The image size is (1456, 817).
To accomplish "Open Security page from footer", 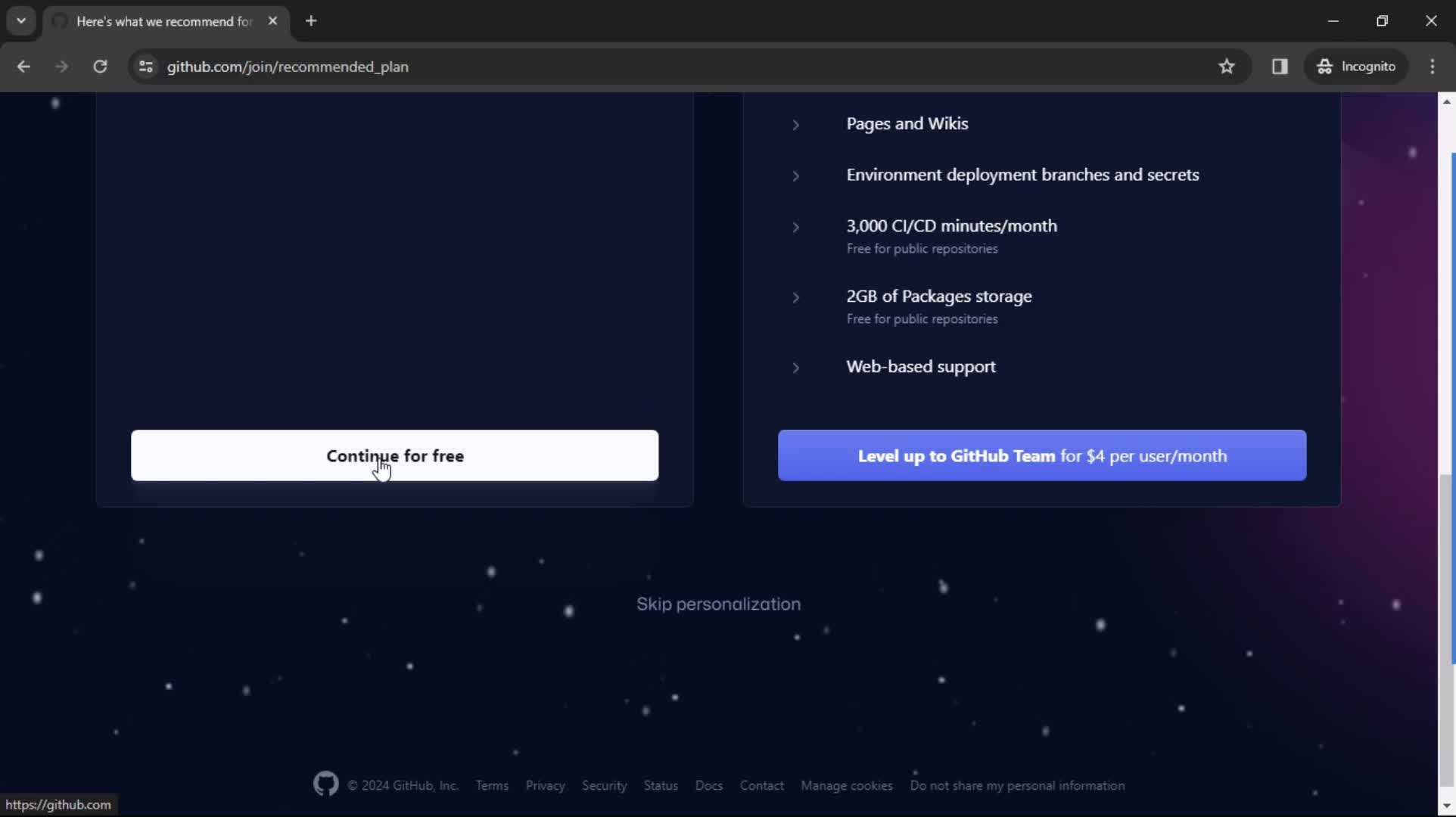I will coord(604,785).
